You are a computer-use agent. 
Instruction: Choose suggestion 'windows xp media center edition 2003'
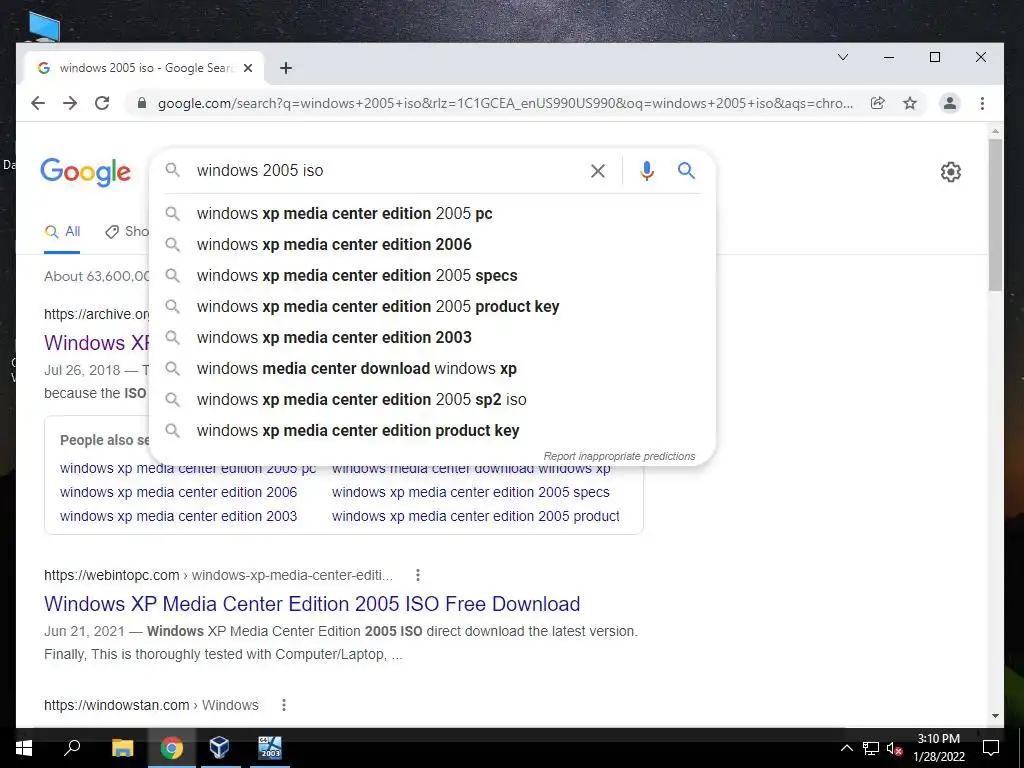pos(432,338)
